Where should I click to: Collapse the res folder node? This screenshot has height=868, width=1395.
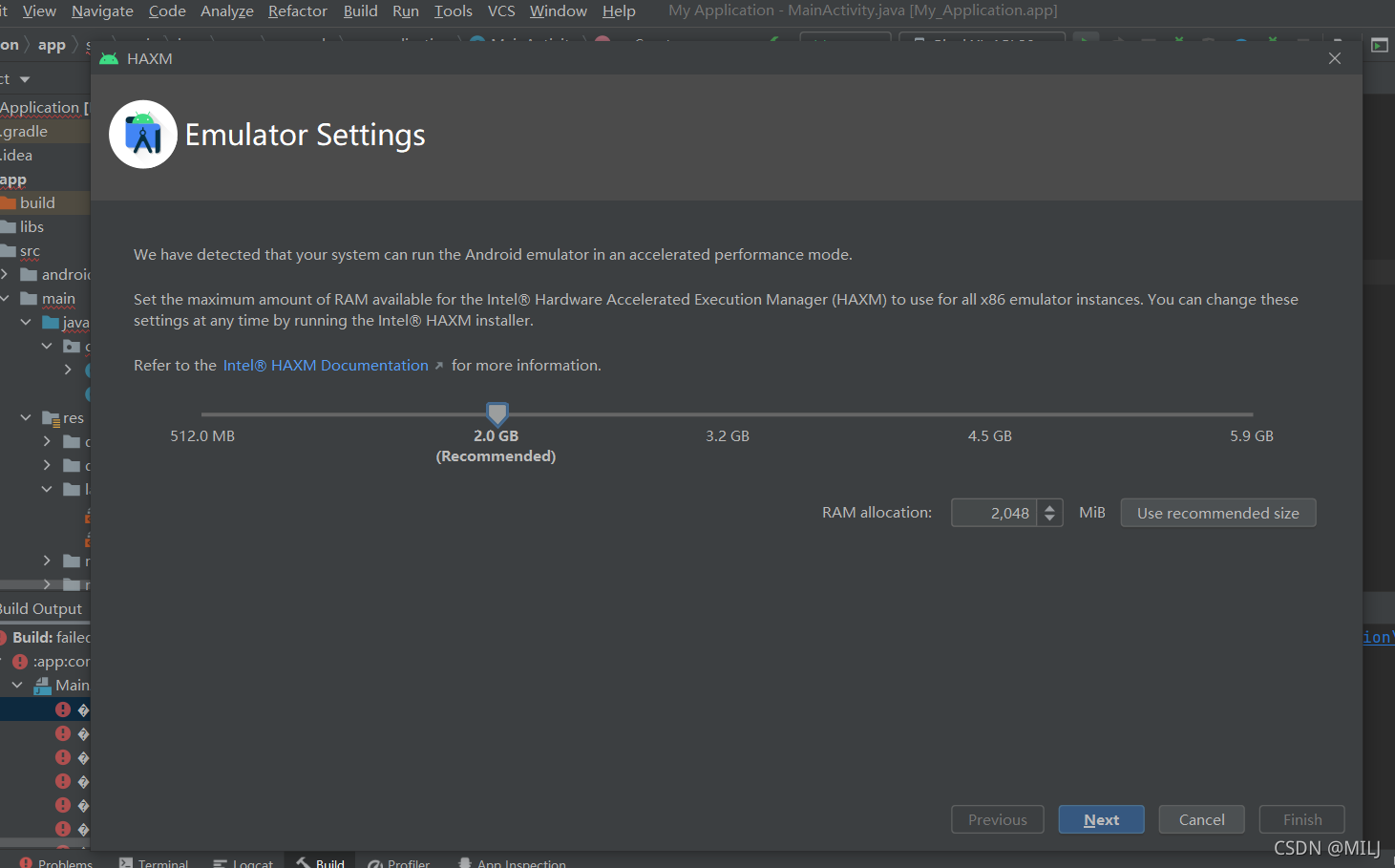[x=26, y=417]
